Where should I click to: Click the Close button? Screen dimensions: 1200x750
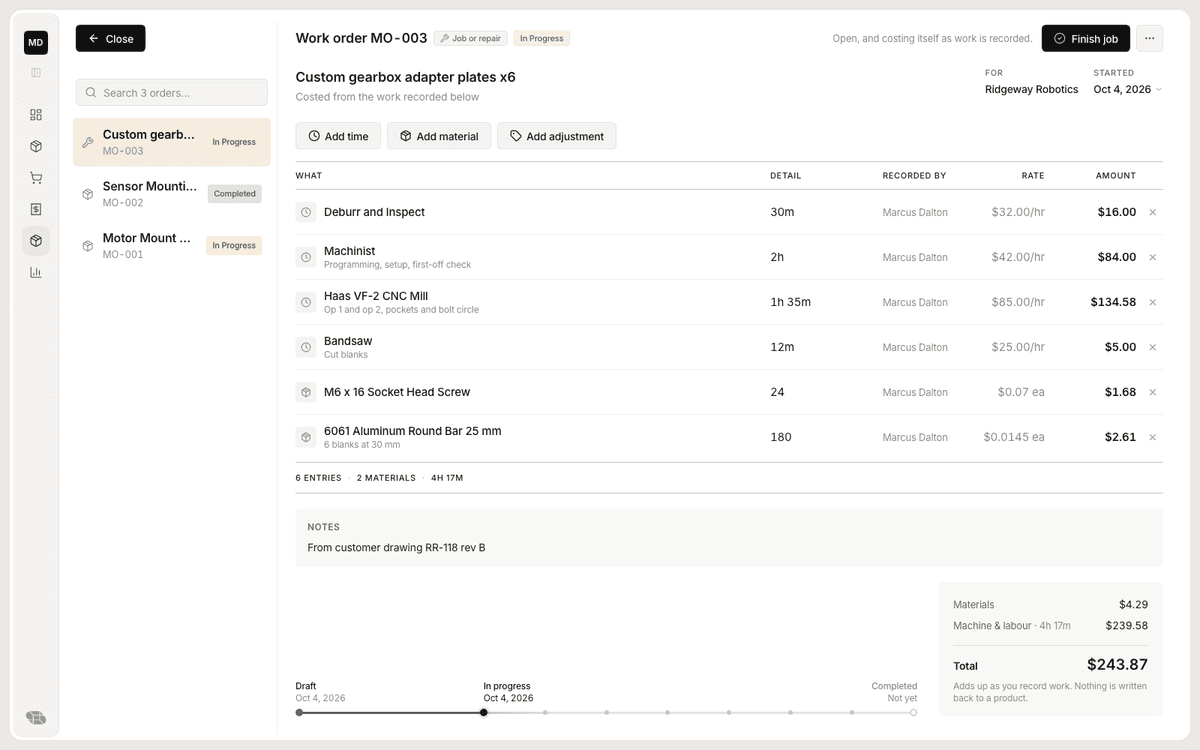click(111, 38)
